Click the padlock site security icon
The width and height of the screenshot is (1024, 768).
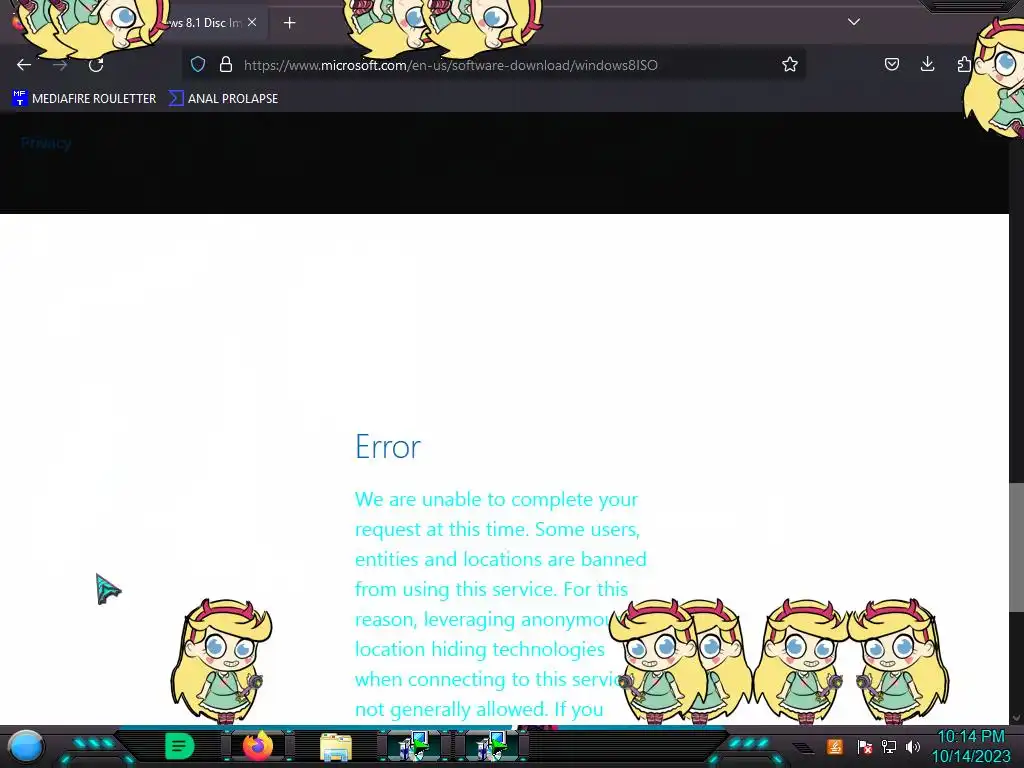(226, 64)
